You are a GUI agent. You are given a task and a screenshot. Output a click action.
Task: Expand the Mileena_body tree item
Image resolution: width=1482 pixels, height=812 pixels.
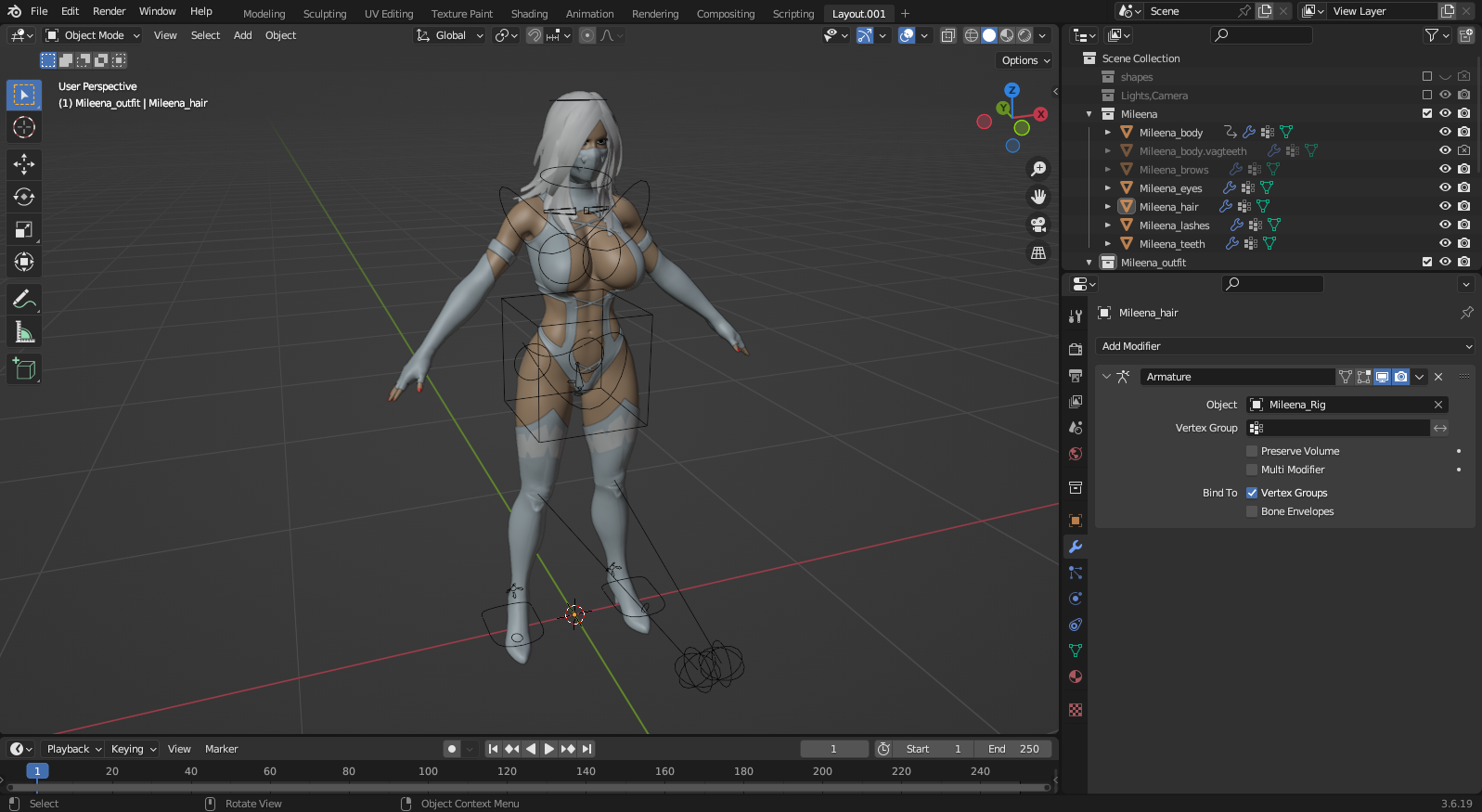pyautogui.click(x=1107, y=133)
